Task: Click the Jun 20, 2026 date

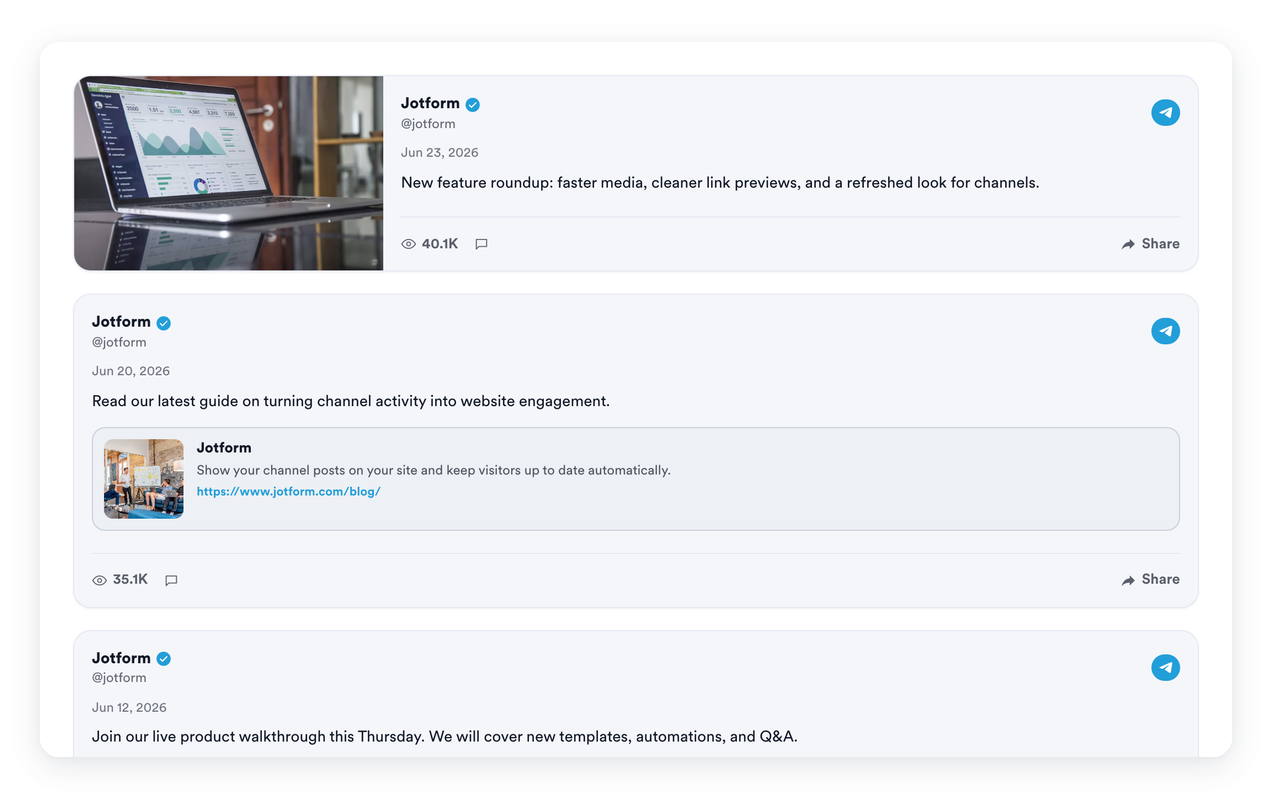Action: coord(131,371)
